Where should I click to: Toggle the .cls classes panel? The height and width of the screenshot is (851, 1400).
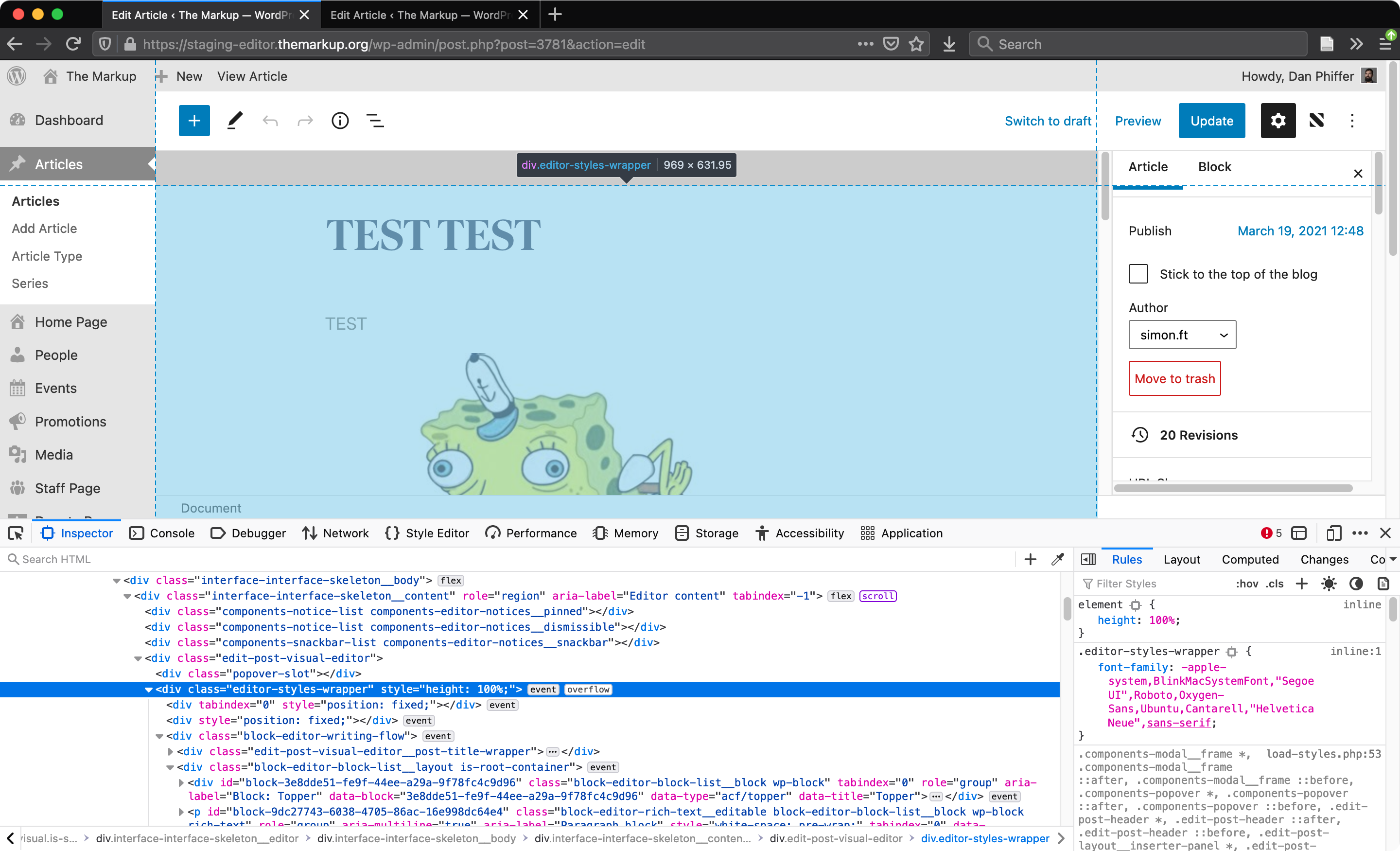point(1275,584)
